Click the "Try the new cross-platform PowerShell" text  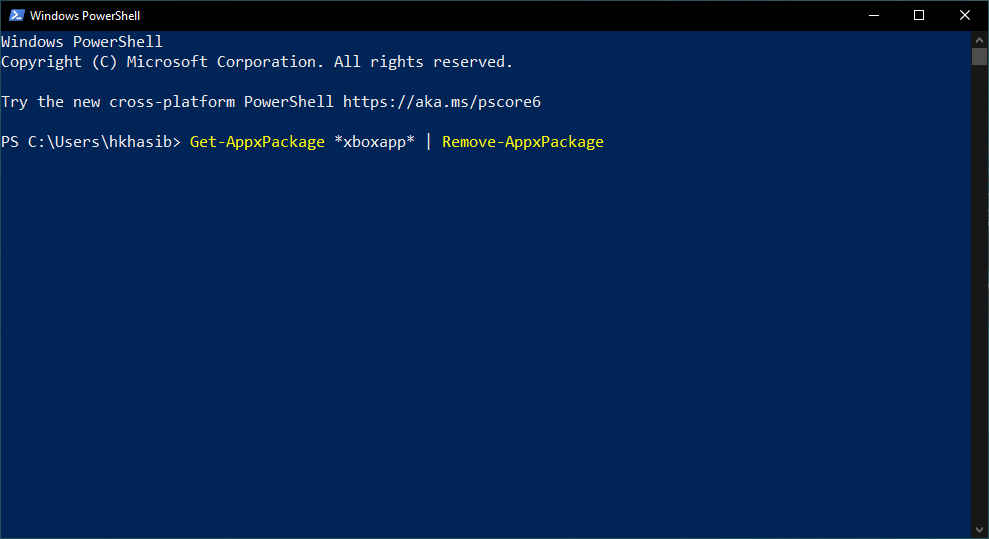pyautogui.click(x=168, y=102)
